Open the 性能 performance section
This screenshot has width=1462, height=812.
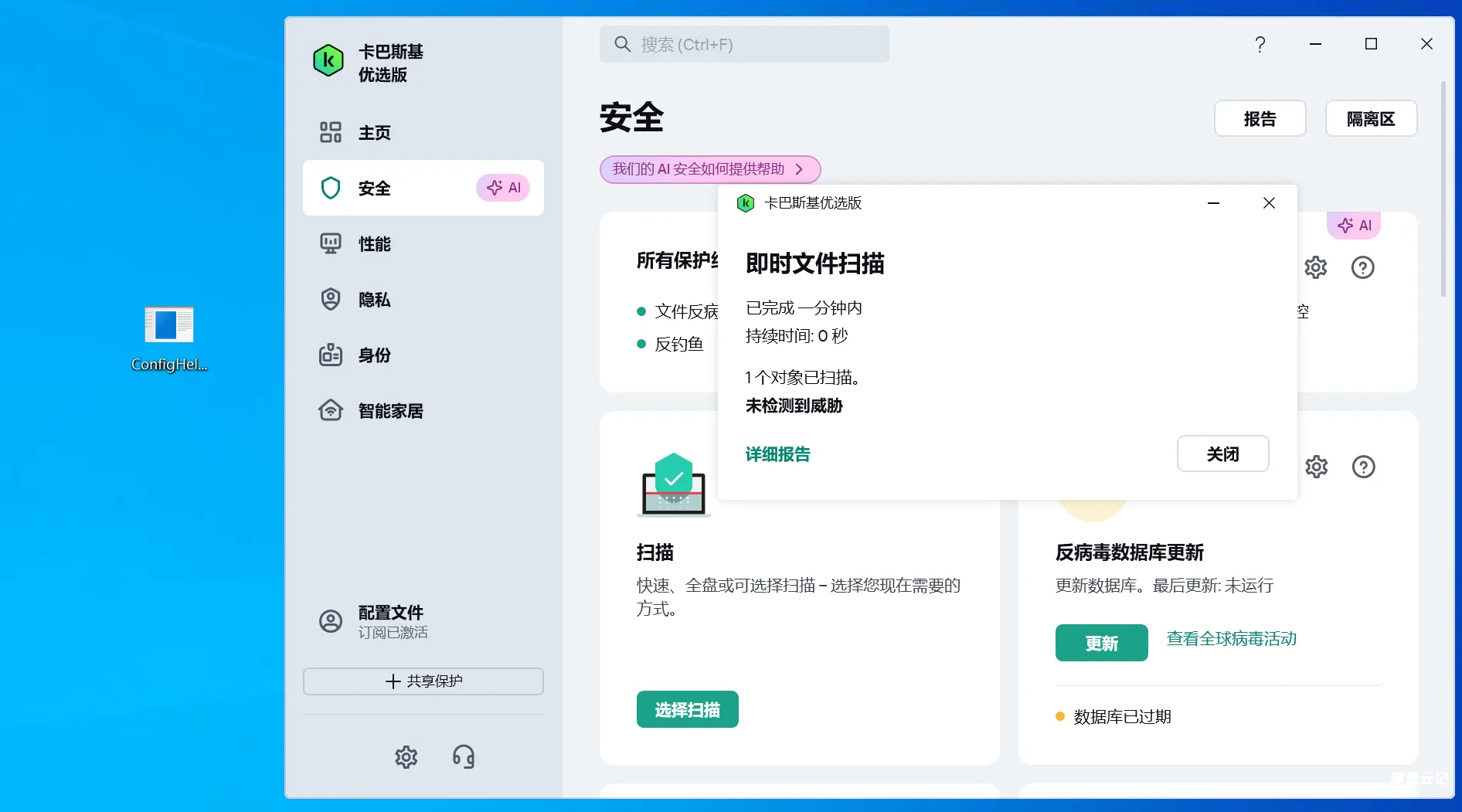[423, 243]
